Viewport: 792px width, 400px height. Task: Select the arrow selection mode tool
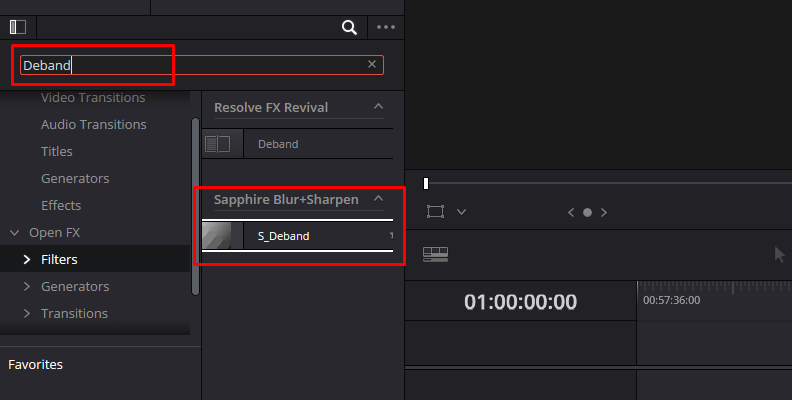tap(779, 255)
